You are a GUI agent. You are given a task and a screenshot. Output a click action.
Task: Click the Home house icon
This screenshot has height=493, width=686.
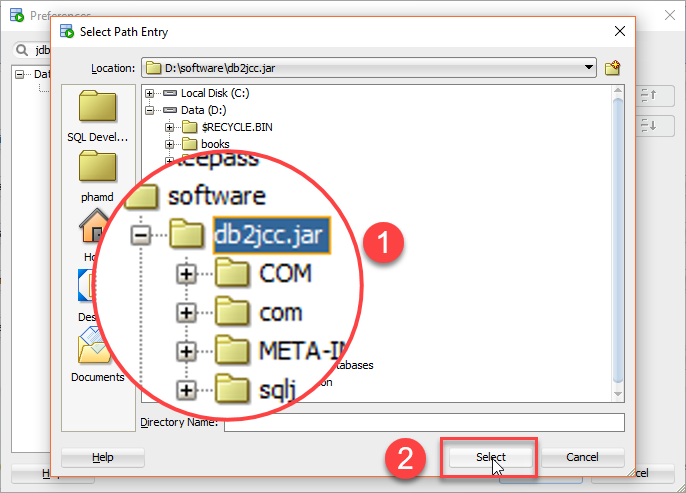(94, 226)
